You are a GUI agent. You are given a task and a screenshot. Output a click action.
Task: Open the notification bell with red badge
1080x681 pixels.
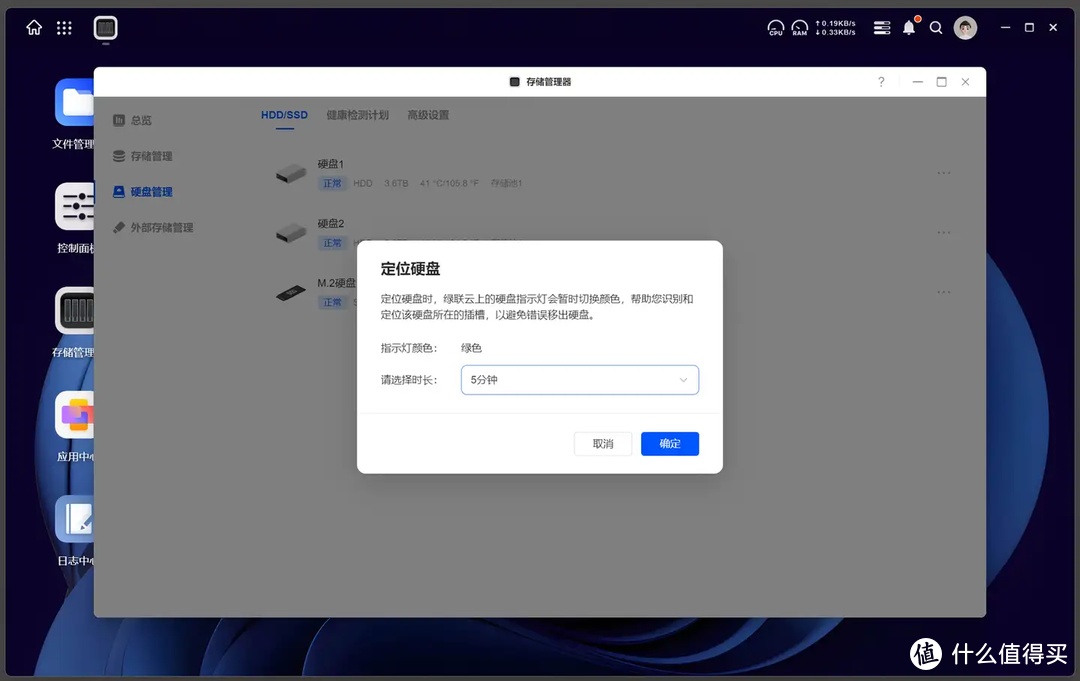908,28
